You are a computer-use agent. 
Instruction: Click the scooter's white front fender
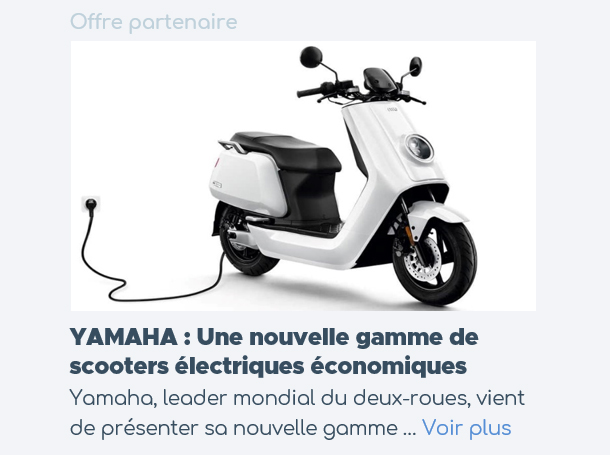[x=438, y=212]
